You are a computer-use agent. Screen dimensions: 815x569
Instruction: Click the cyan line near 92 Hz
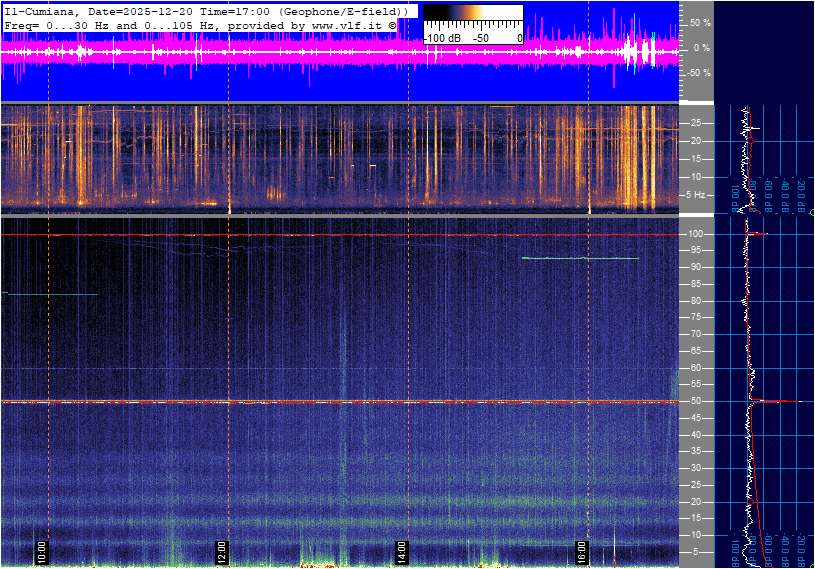580,258
